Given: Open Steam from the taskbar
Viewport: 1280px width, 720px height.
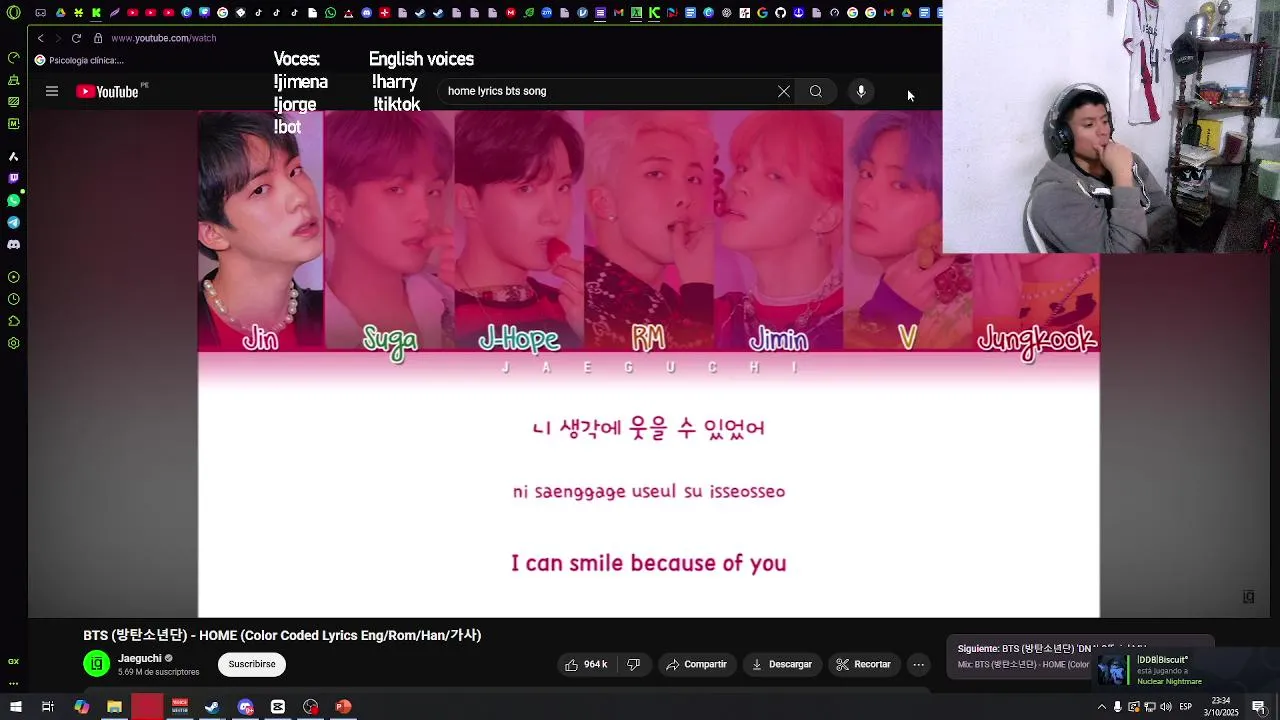Looking at the screenshot, I should coord(212,707).
